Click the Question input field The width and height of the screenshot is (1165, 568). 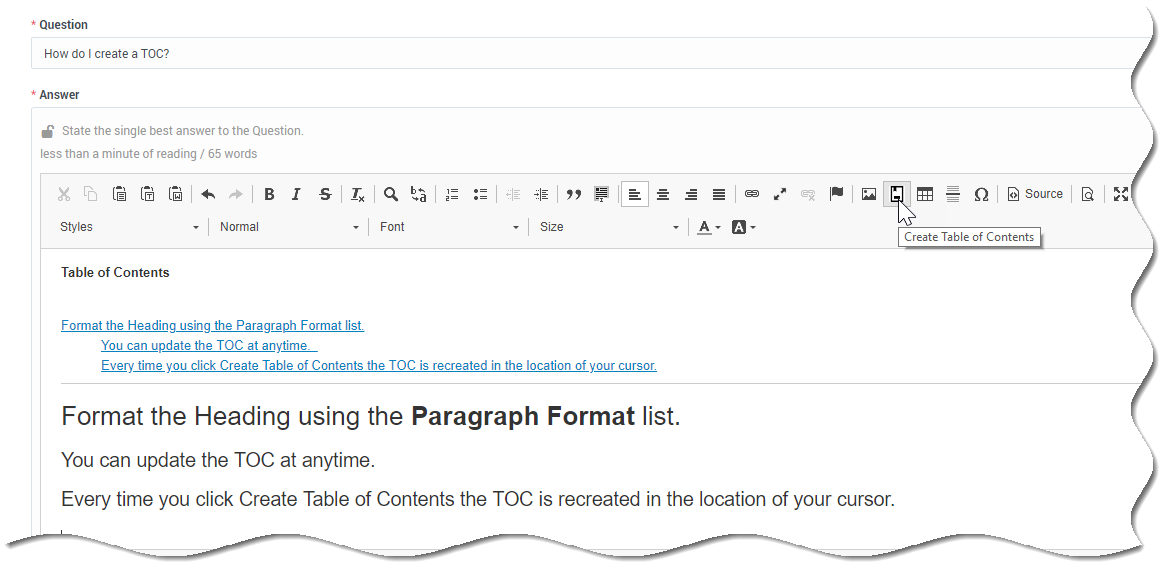(590, 53)
